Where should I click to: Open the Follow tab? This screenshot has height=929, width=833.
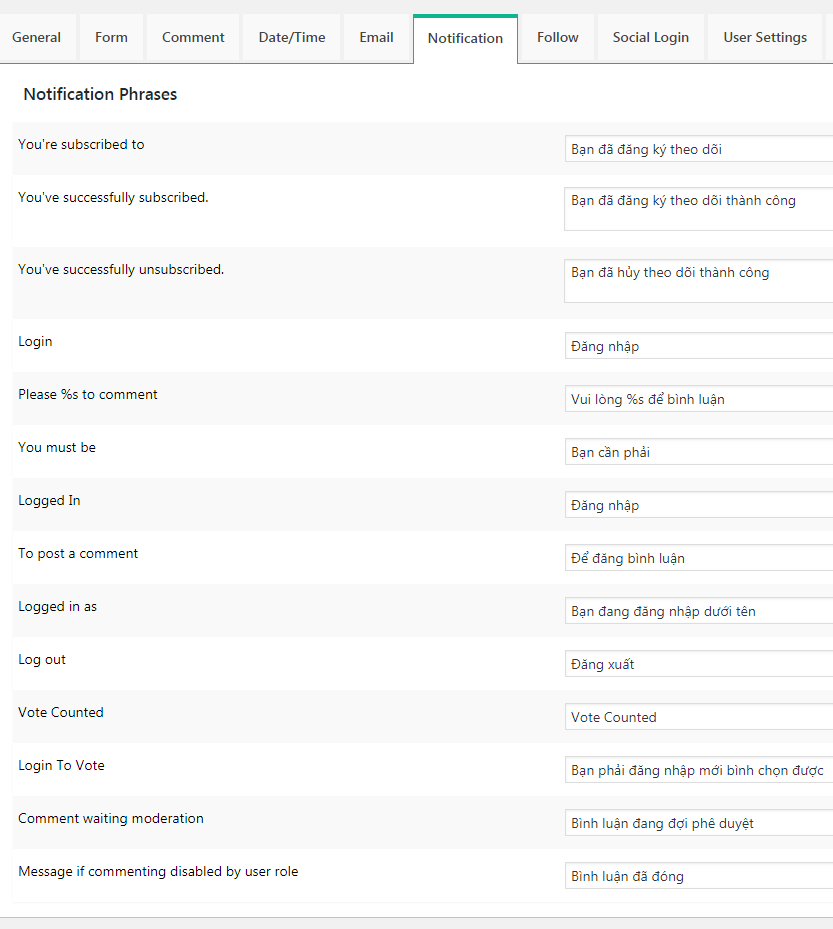pyautogui.click(x=557, y=37)
